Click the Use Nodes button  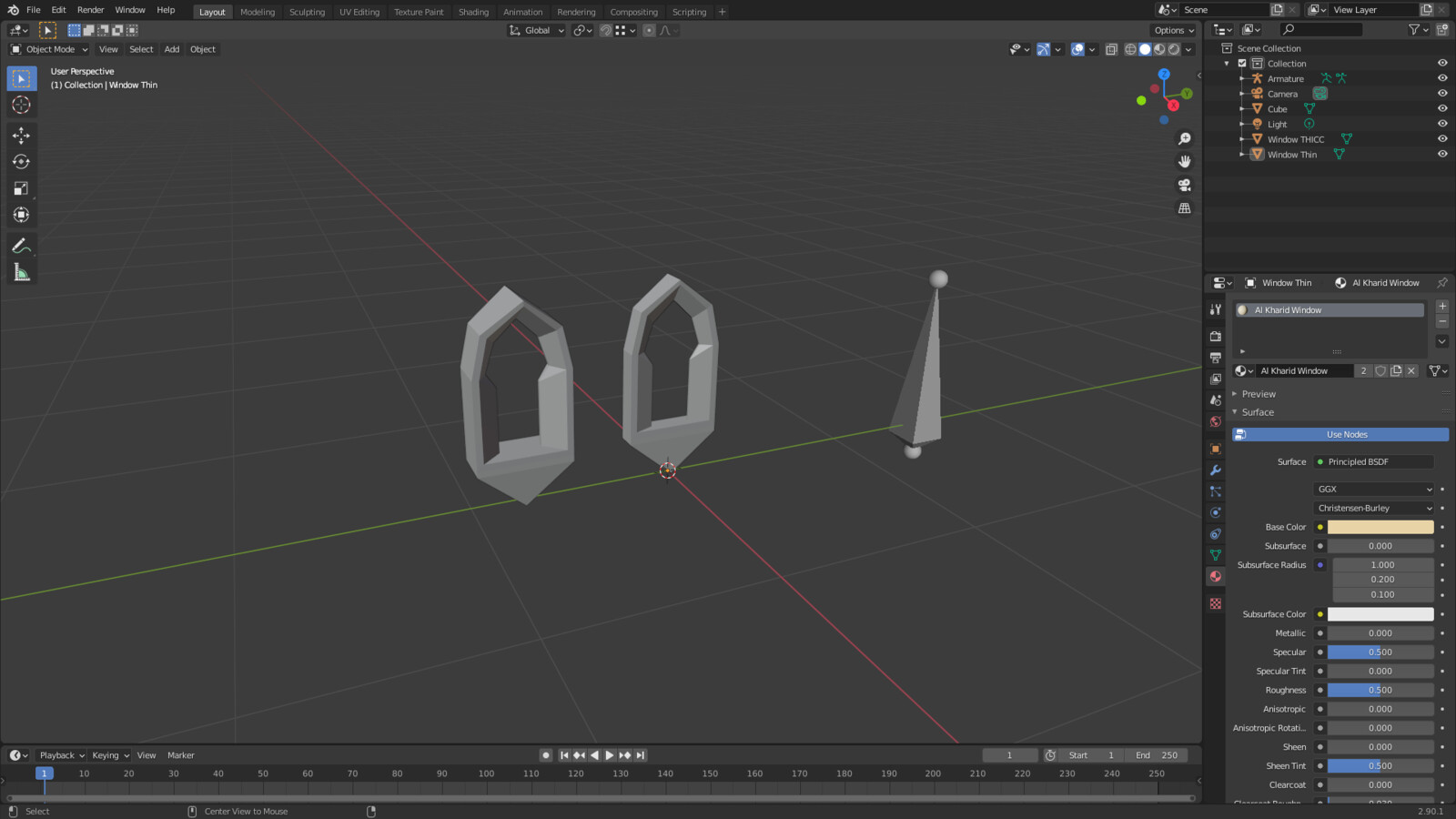pos(1340,435)
